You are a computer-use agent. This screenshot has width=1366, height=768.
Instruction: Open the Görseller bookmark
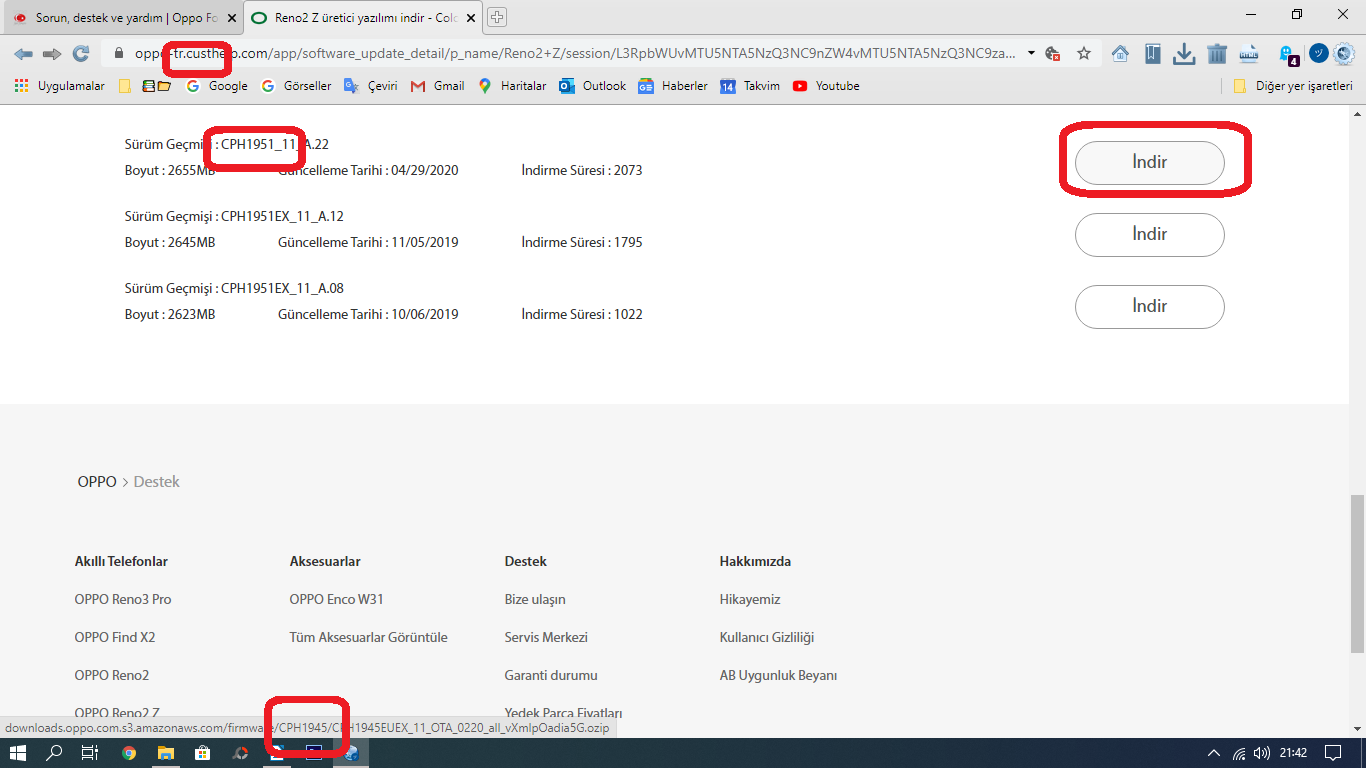point(296,86)
